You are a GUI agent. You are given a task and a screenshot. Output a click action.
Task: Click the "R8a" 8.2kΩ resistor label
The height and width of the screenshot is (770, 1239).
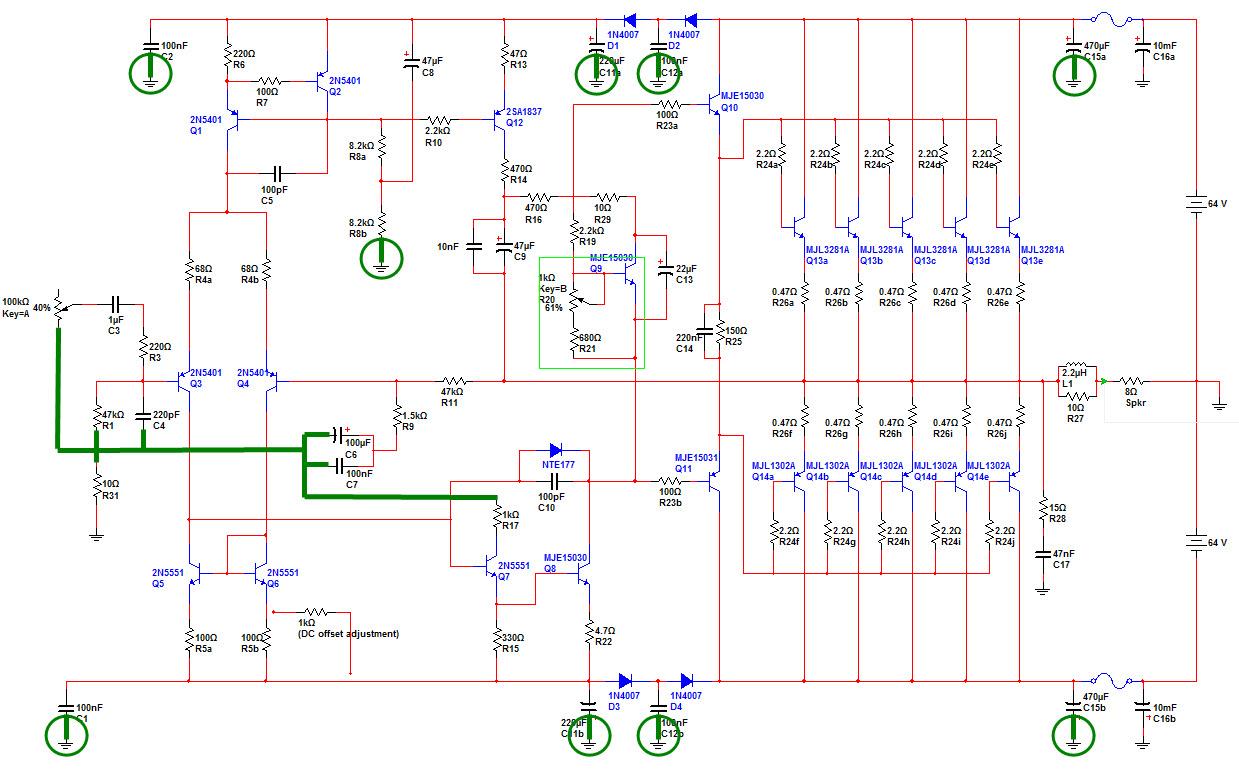[x=357, y=156]
